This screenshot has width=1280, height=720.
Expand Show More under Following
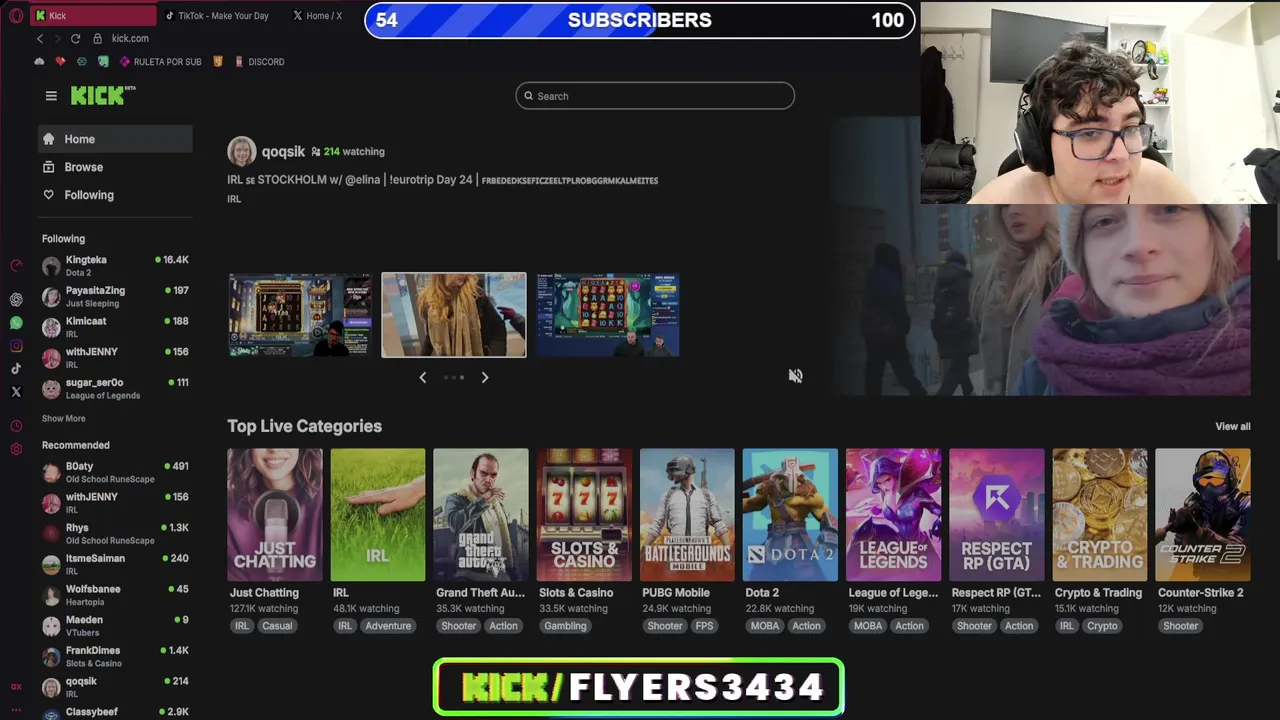point(64,418)
